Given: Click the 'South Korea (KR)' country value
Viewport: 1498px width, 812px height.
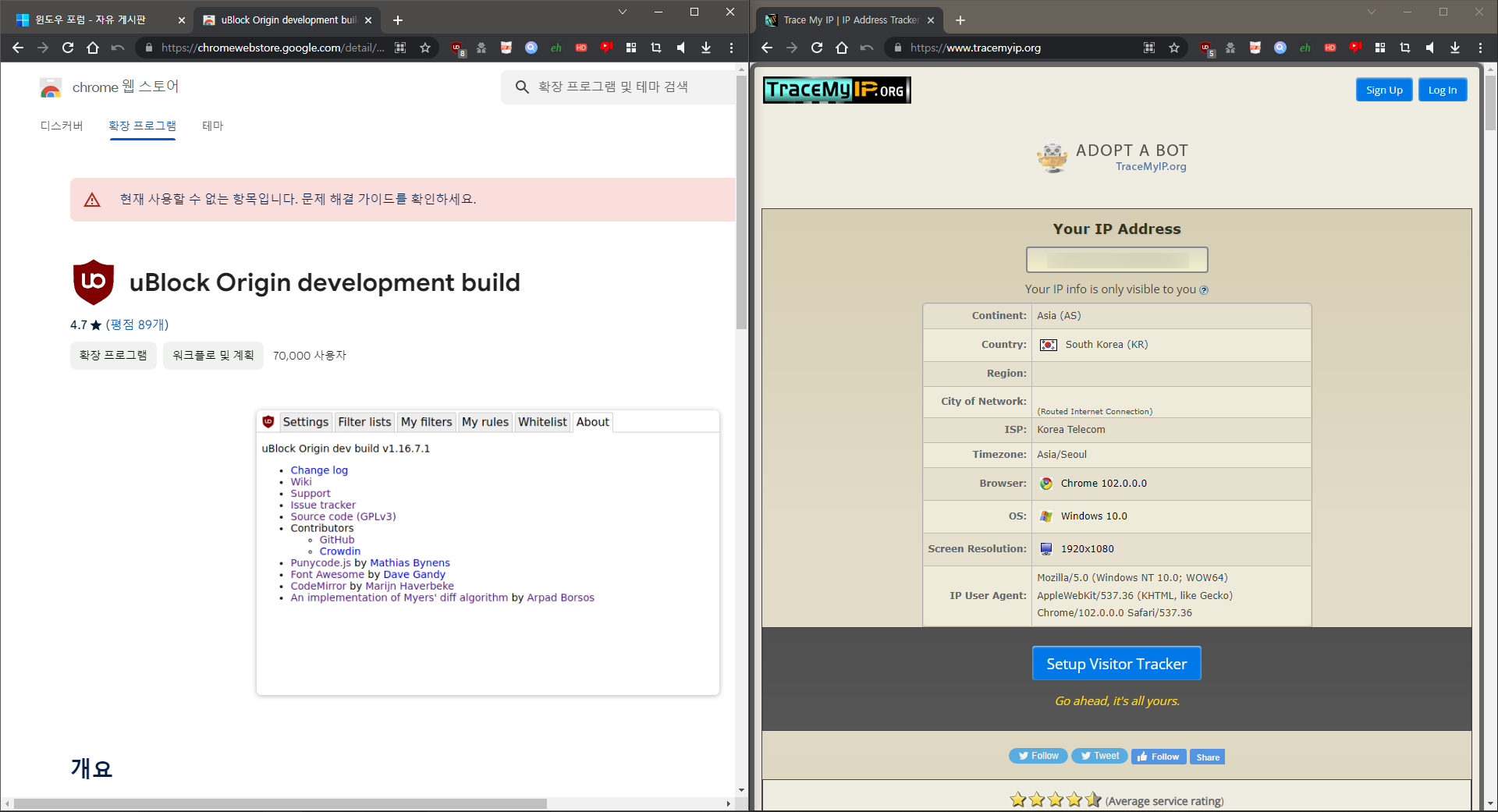Looking at the screenshot, I should pos(1106,345).
